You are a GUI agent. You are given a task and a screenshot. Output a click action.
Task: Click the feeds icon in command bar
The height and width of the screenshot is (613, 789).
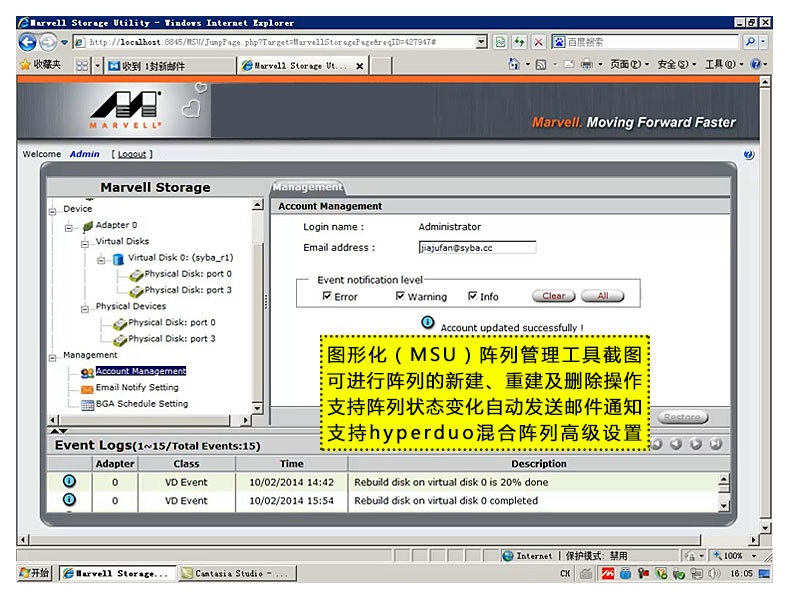click(x=541, y=64)
